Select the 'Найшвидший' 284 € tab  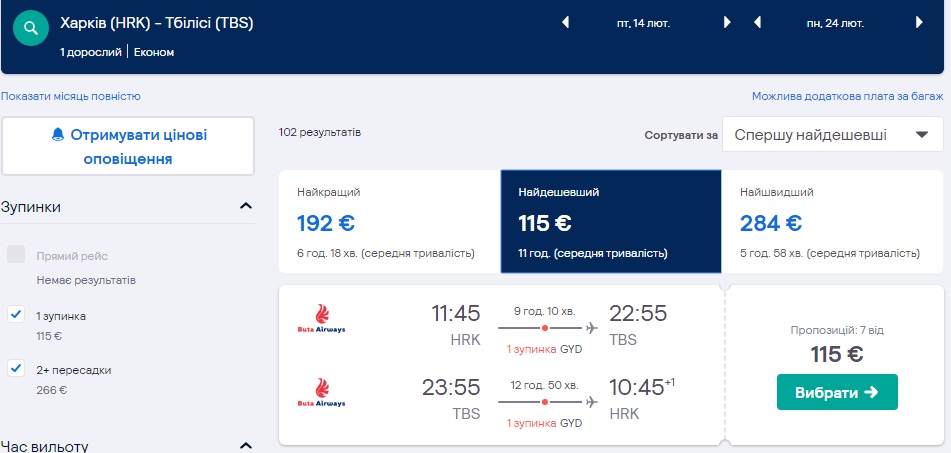click(x=832, y=221)
